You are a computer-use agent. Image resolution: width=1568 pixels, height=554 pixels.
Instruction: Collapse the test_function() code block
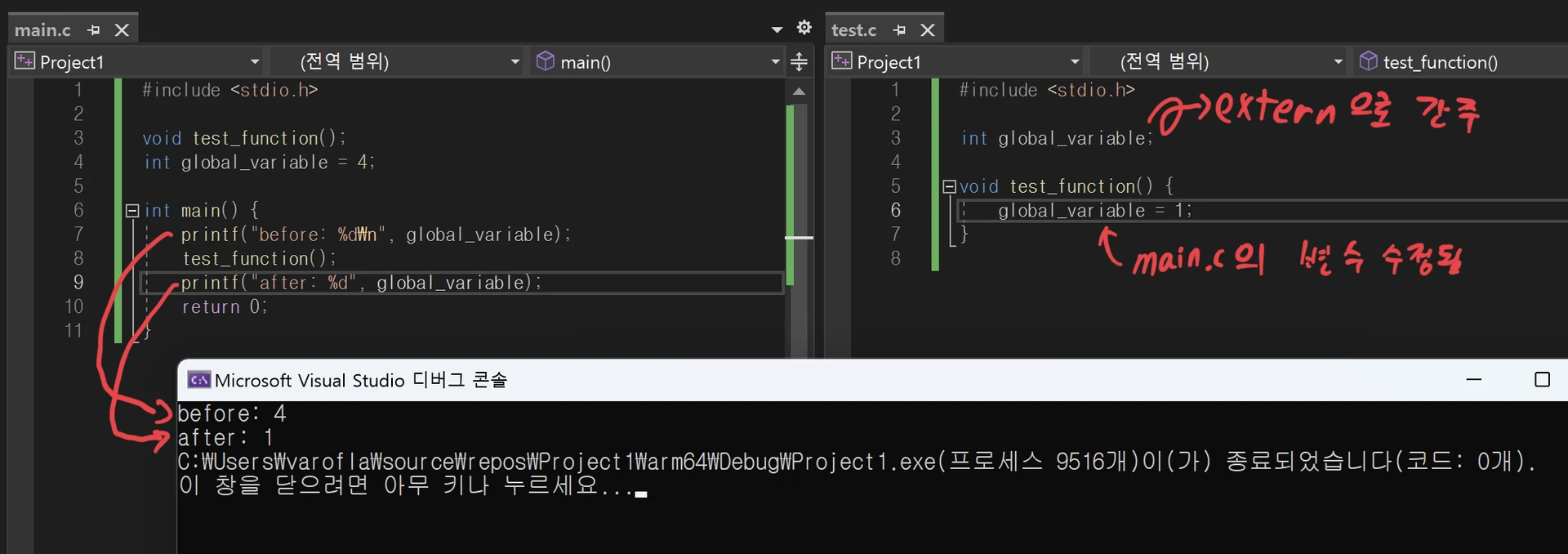[949, 187]
